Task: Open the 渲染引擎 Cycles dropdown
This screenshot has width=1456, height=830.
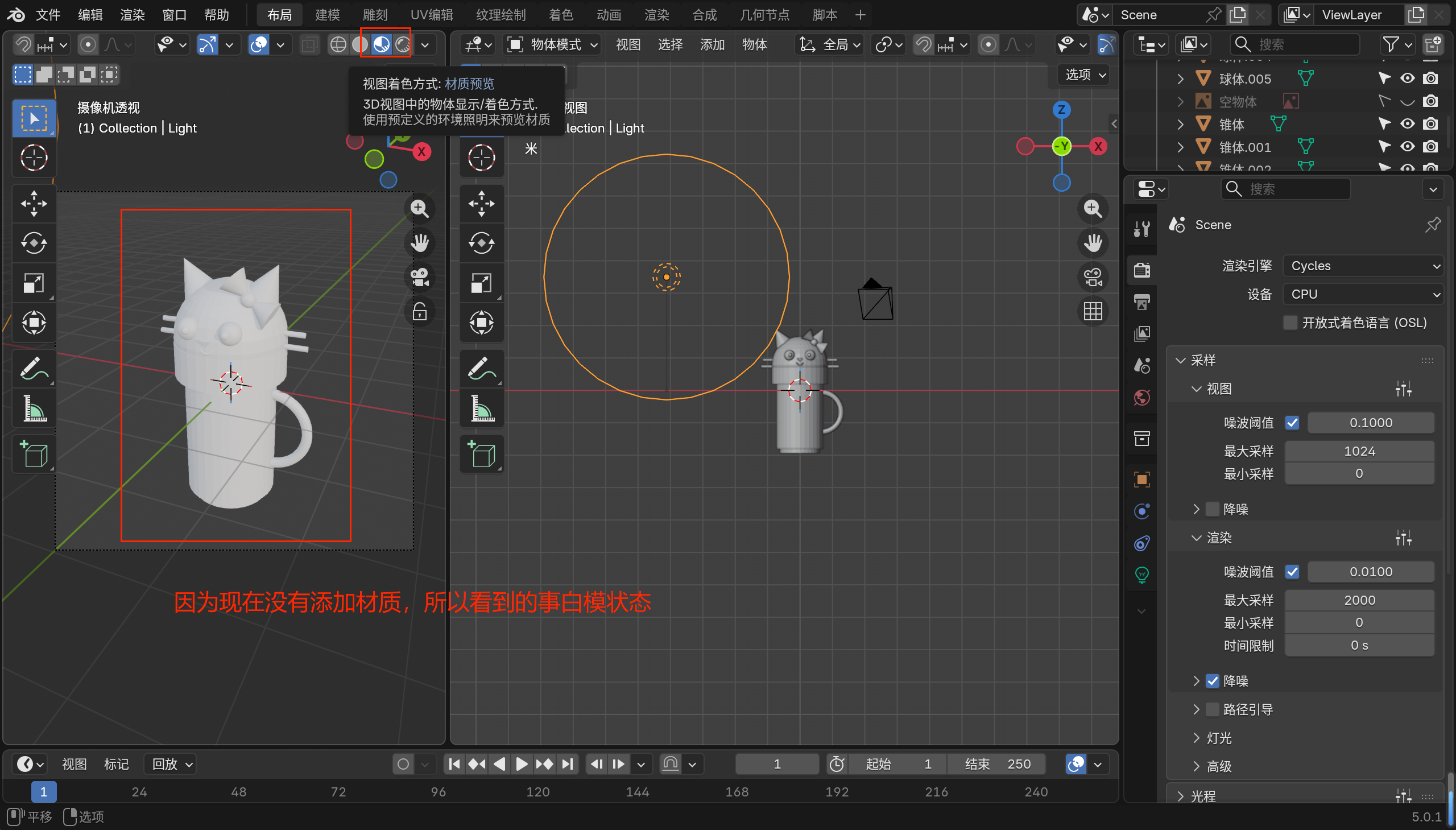Action: tap(1364, 266)
